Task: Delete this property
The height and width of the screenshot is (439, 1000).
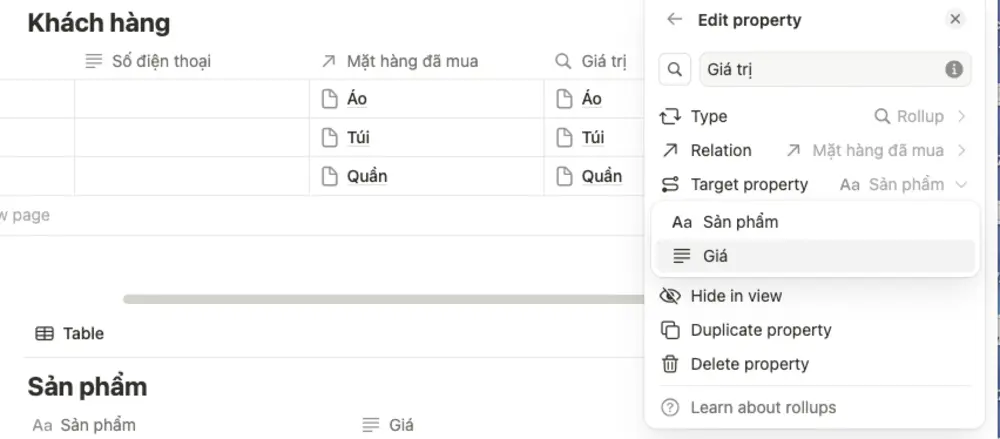Action: 814,364
